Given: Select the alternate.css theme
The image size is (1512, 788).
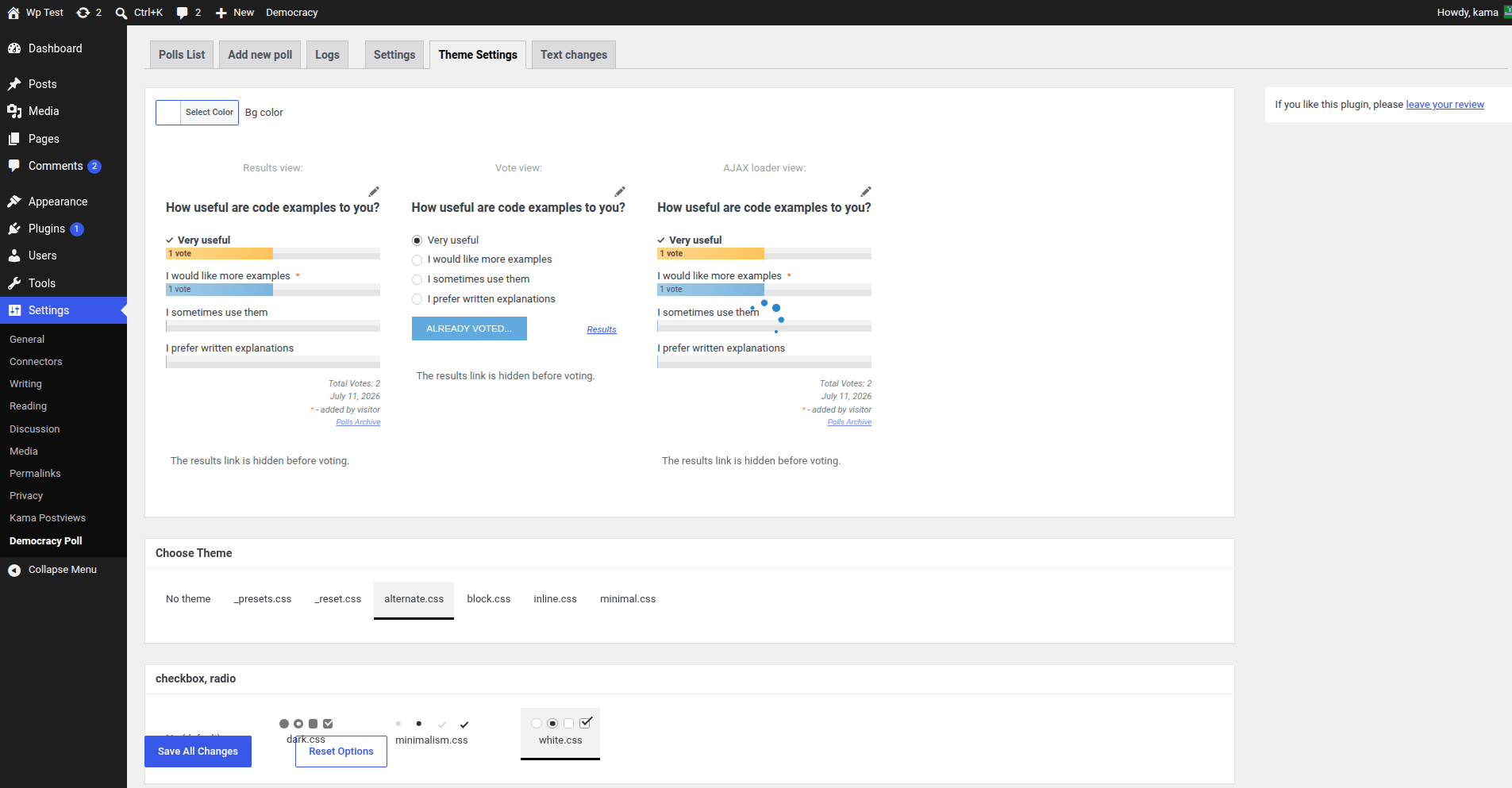Looking at the screenshot, I should click(414, 599).
